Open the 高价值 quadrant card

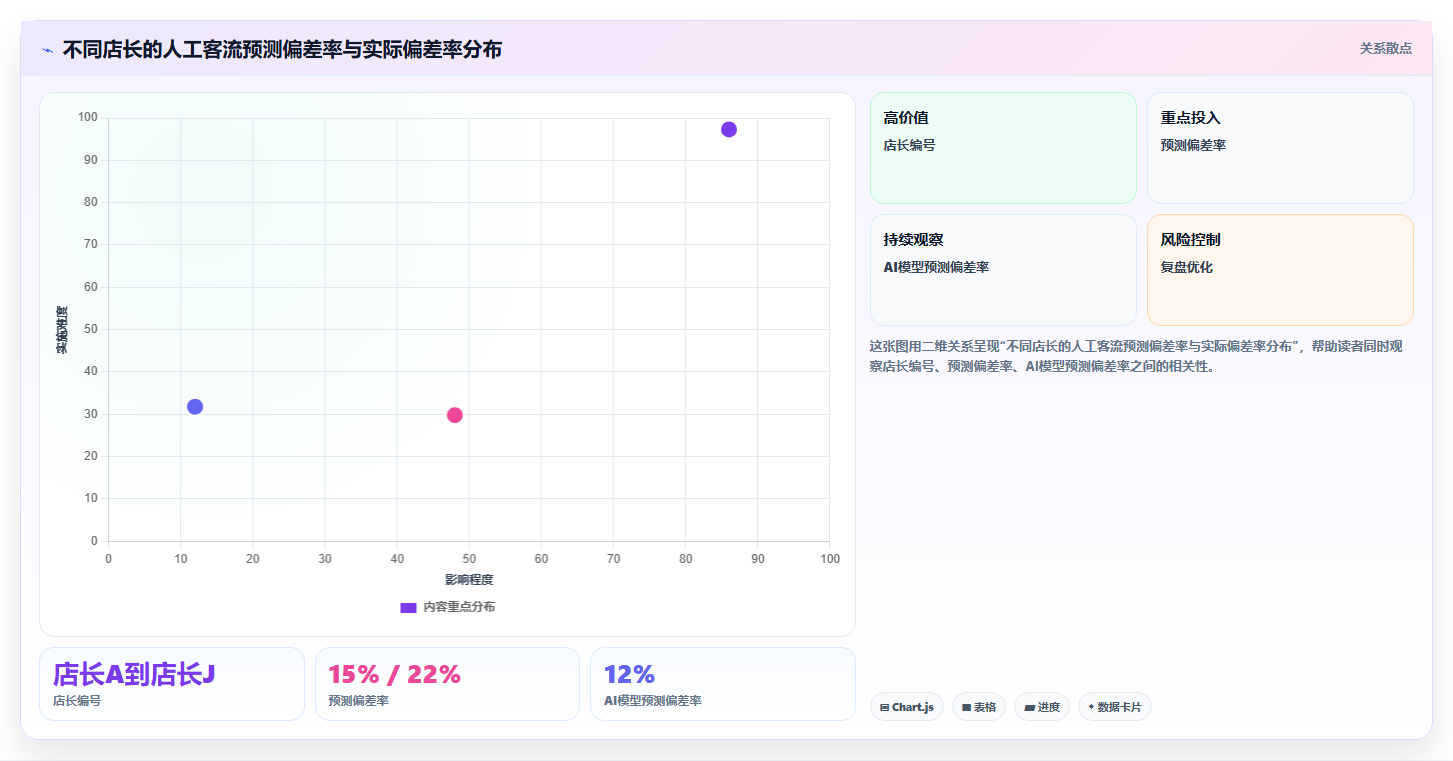1004,148
